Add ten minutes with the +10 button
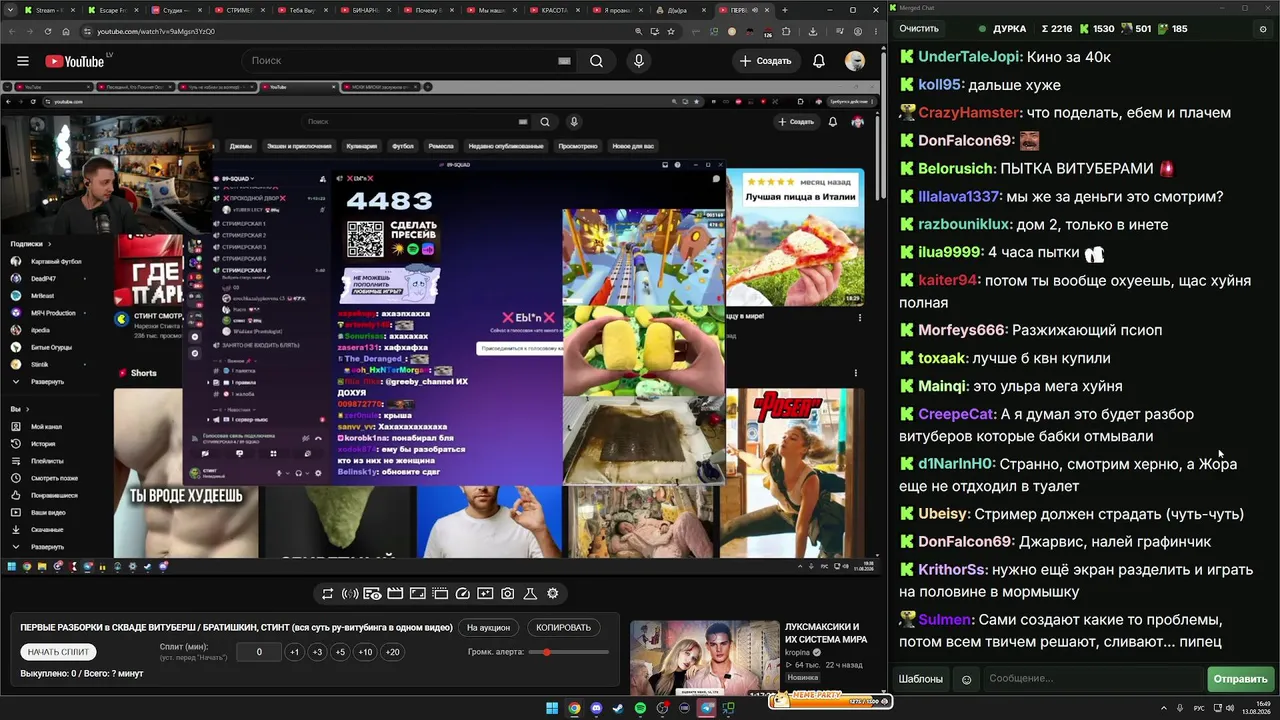This screenshot has height=720, width=1280. click(x=365, y=652)
